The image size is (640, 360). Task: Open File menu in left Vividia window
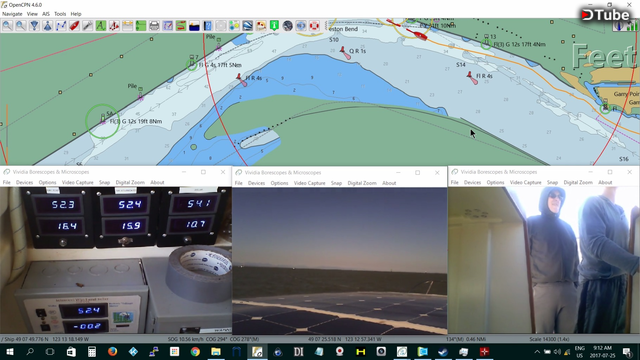(x=7, y=182)
